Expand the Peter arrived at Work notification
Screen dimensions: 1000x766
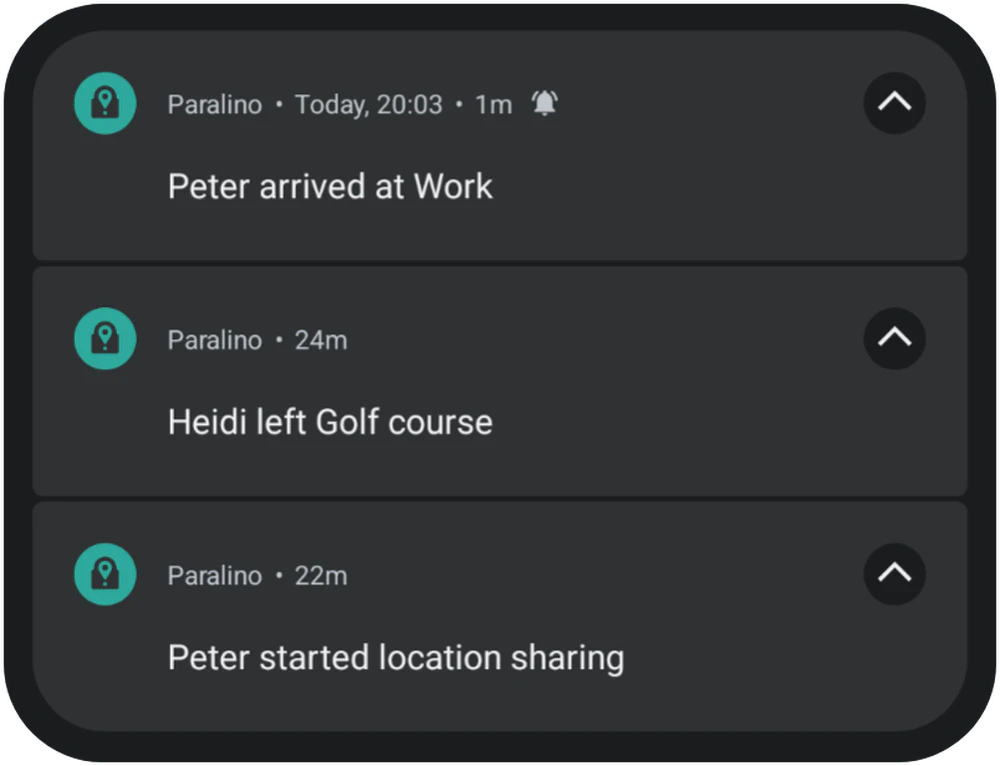coord(894,103)
